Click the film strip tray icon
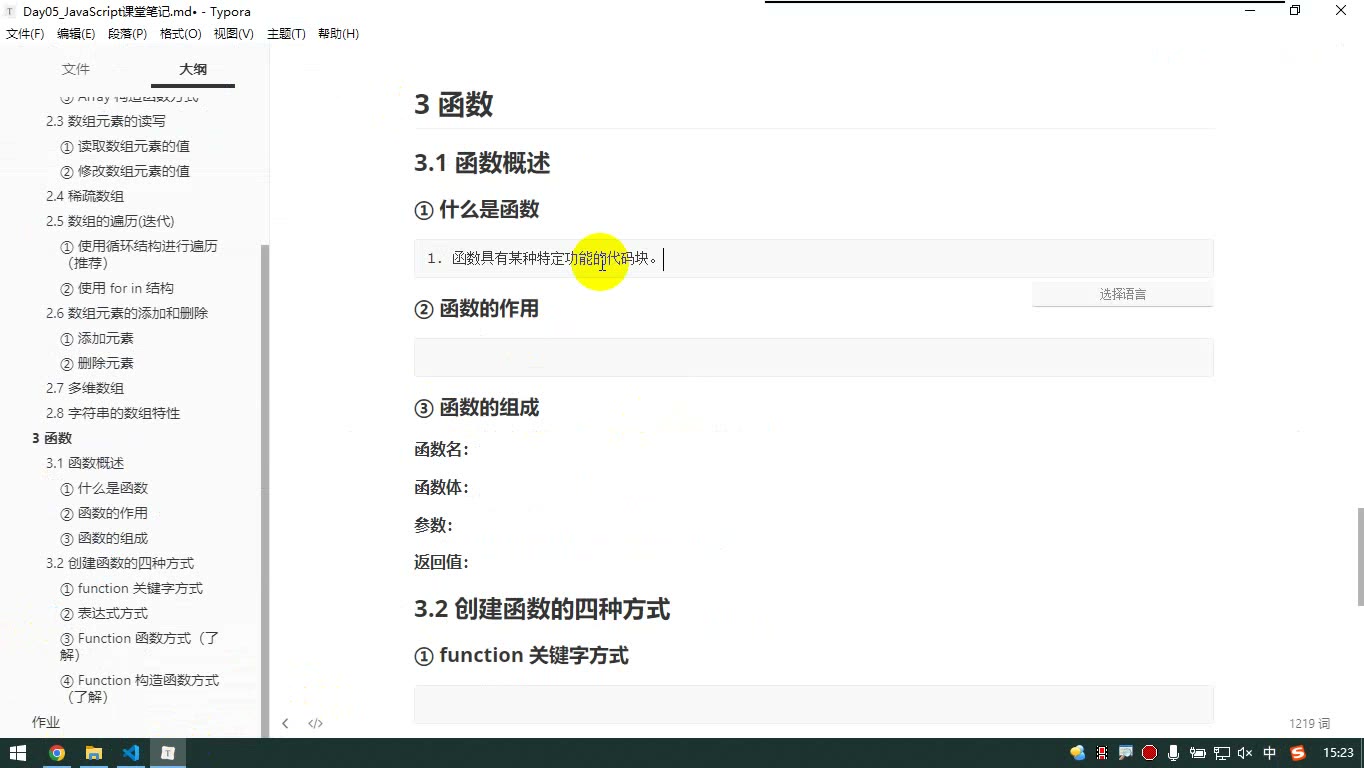Viewport: 1364px width, 768px height. tap(1101, 753)
